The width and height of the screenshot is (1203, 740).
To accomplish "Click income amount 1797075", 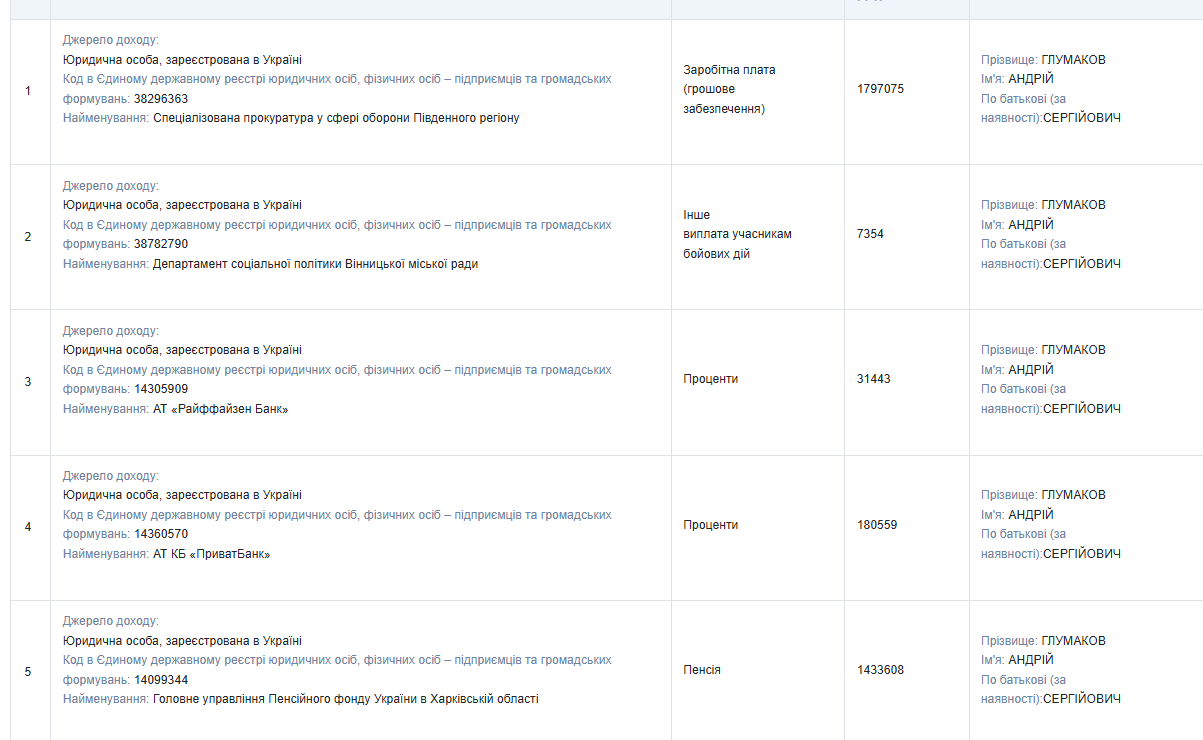I will tap(880, 89).
